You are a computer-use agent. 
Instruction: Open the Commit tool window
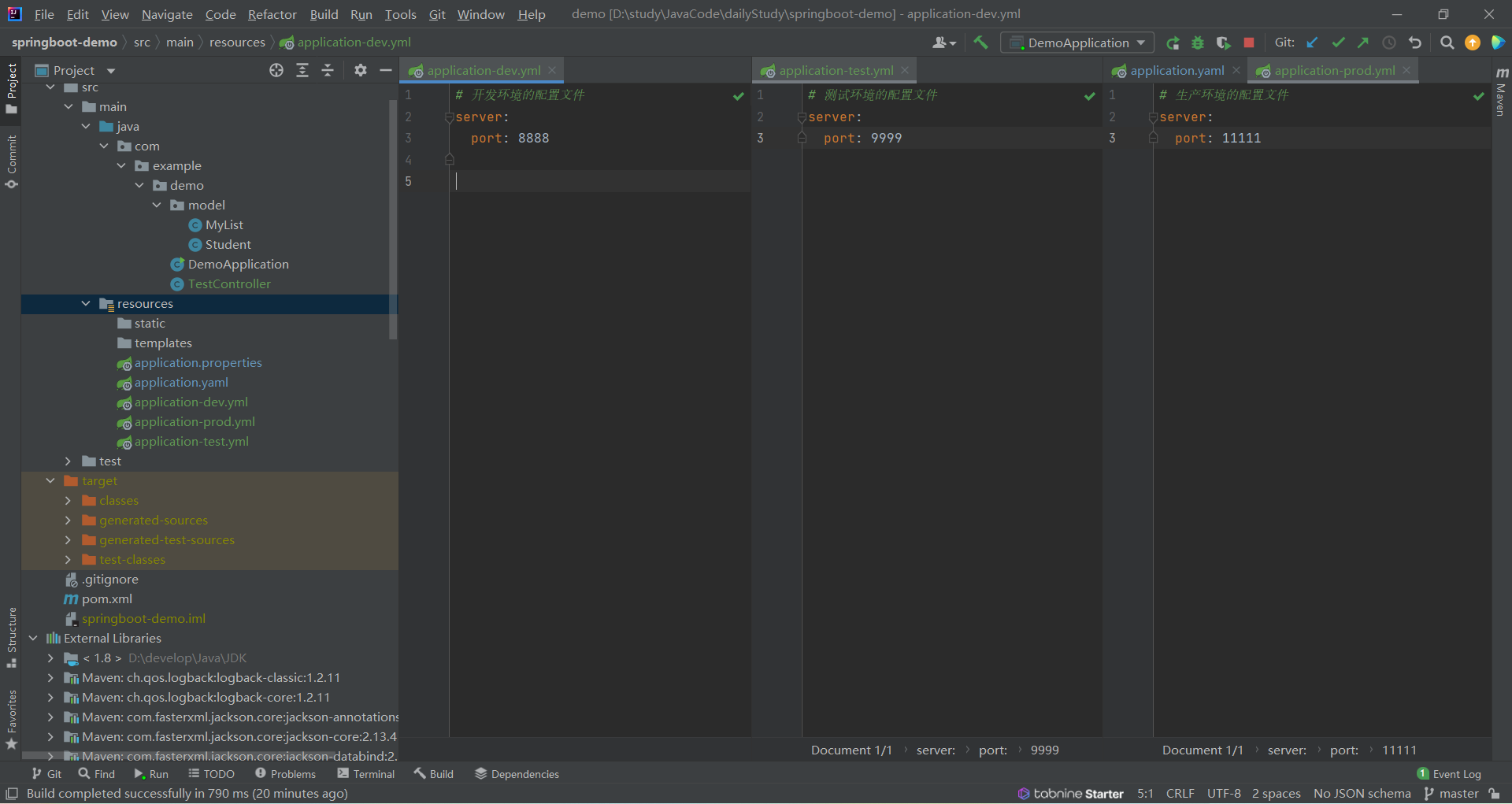(x=11, y=161)
